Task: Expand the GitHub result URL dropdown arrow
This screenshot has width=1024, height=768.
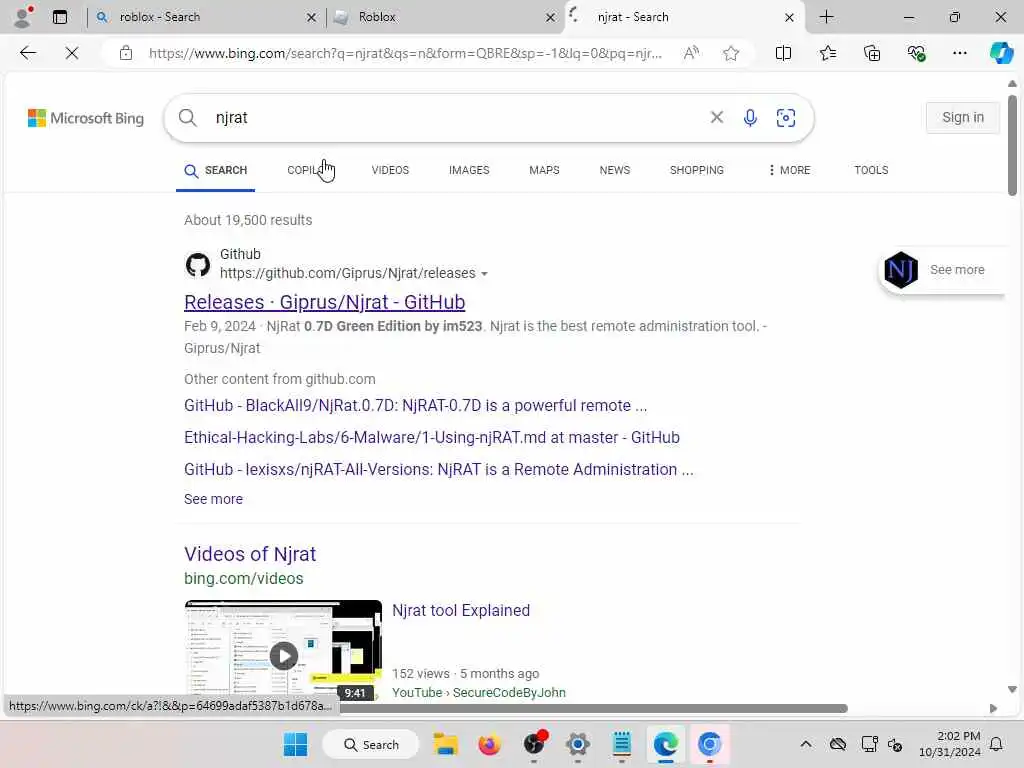Action: 484,274
